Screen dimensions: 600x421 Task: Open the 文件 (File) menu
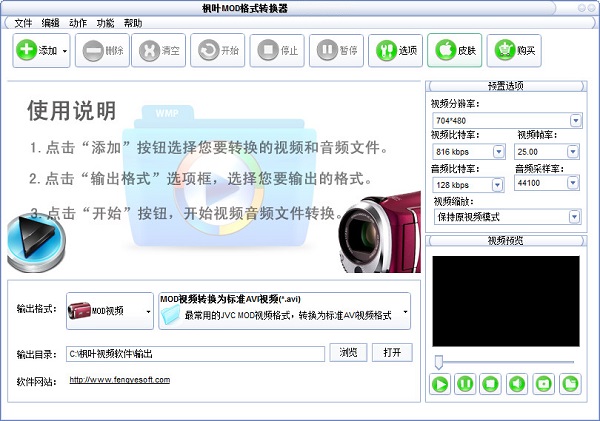coord(23,22)
